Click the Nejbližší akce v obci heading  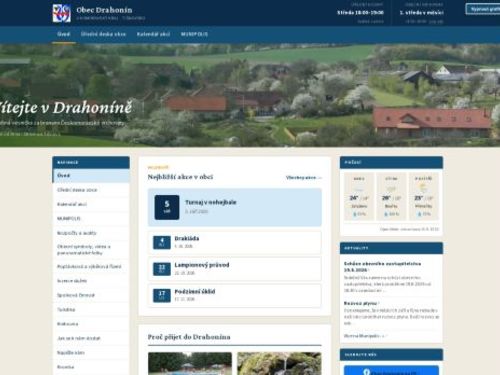tap(180, 177)
